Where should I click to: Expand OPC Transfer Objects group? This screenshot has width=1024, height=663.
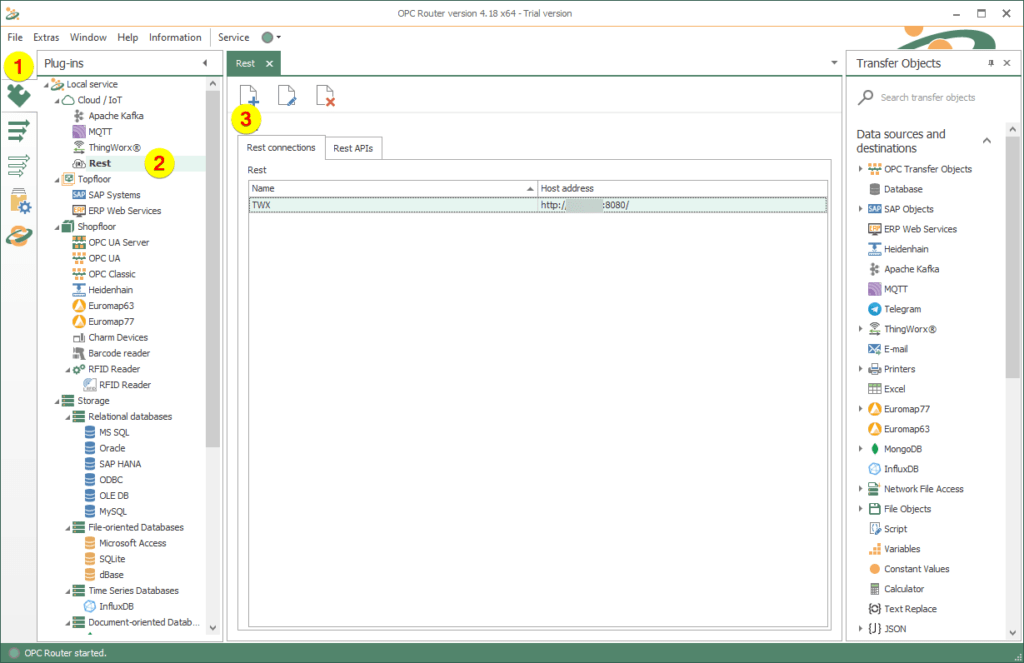click(x=860, y=169)
